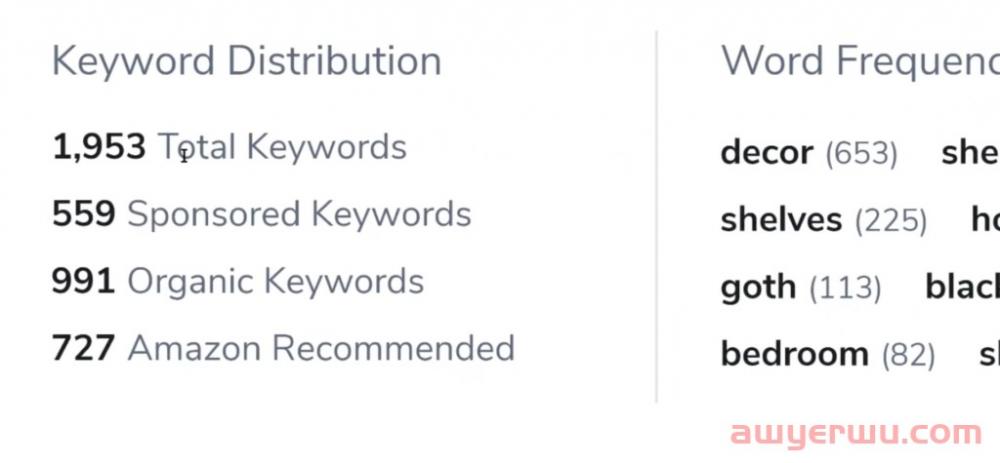Click the decor count (653)
1000x463 pixels.
(862, 154)
